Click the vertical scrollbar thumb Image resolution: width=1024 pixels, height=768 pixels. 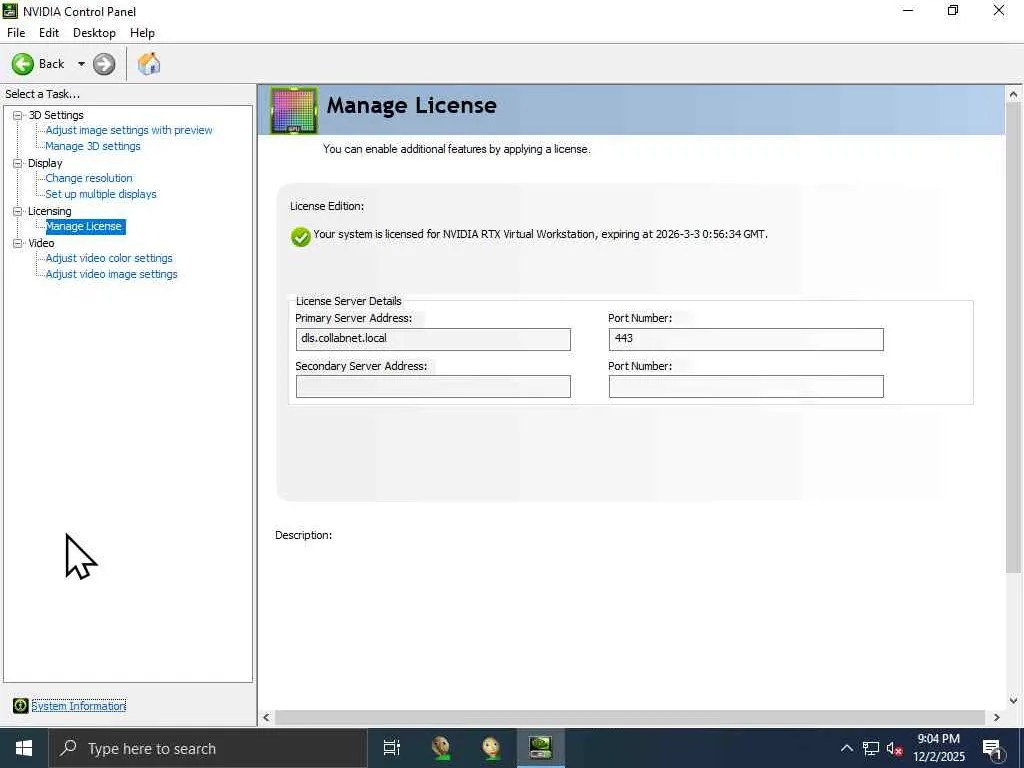(1014, 338)
